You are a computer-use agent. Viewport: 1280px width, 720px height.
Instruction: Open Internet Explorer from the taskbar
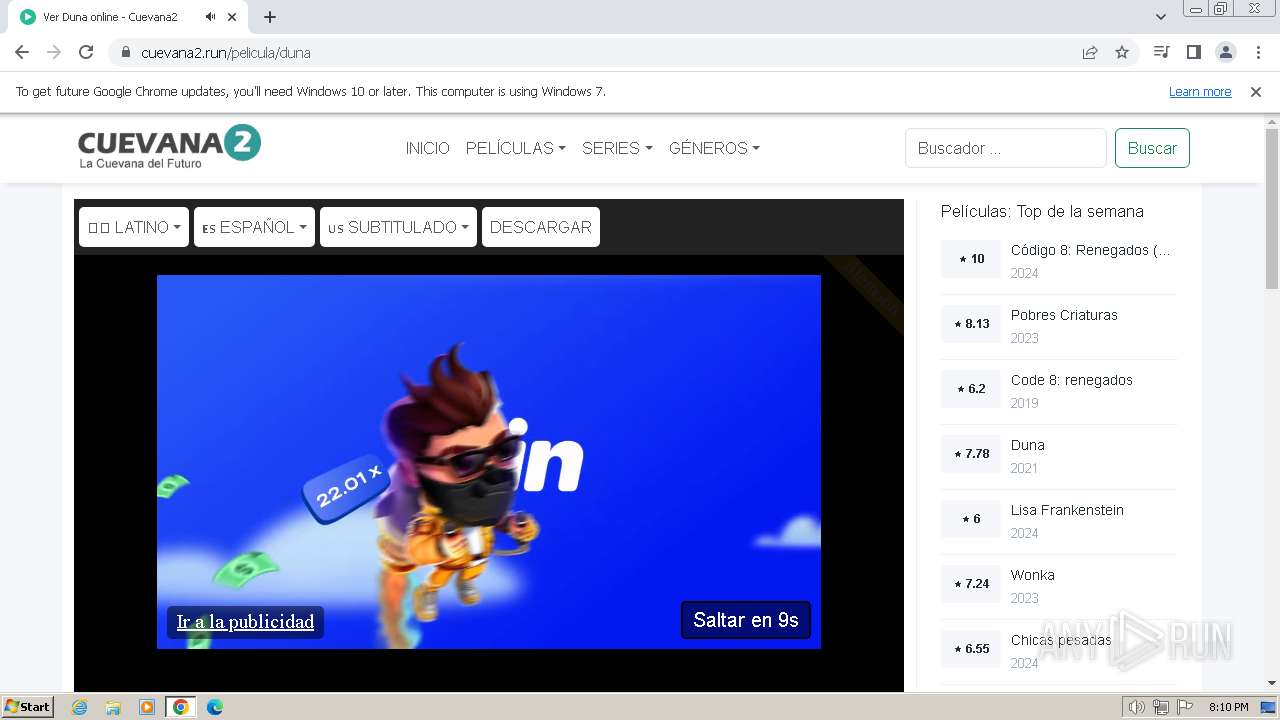click(80, 707)
